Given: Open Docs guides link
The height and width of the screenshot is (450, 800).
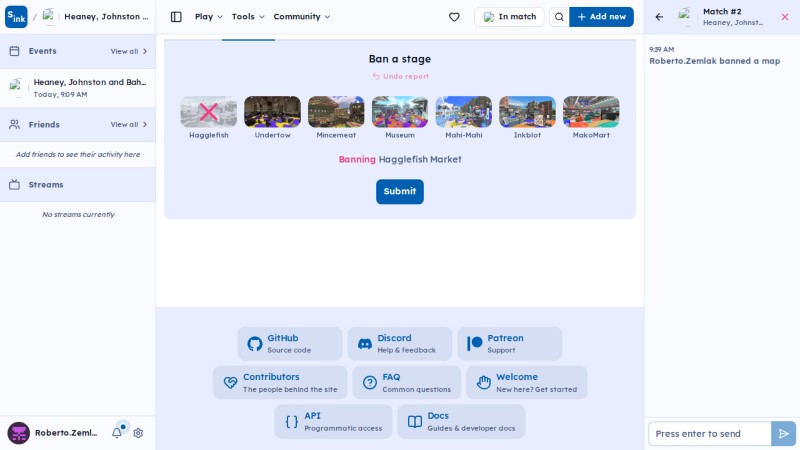Looking at the screenshot, I should pos(461,421).
